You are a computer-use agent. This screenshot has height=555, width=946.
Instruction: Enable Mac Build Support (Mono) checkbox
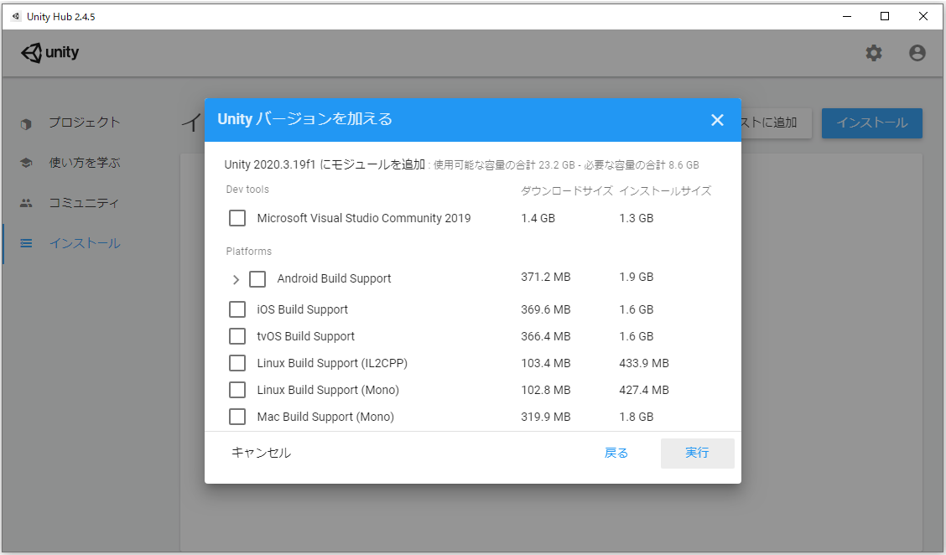(x=237, y=416)
